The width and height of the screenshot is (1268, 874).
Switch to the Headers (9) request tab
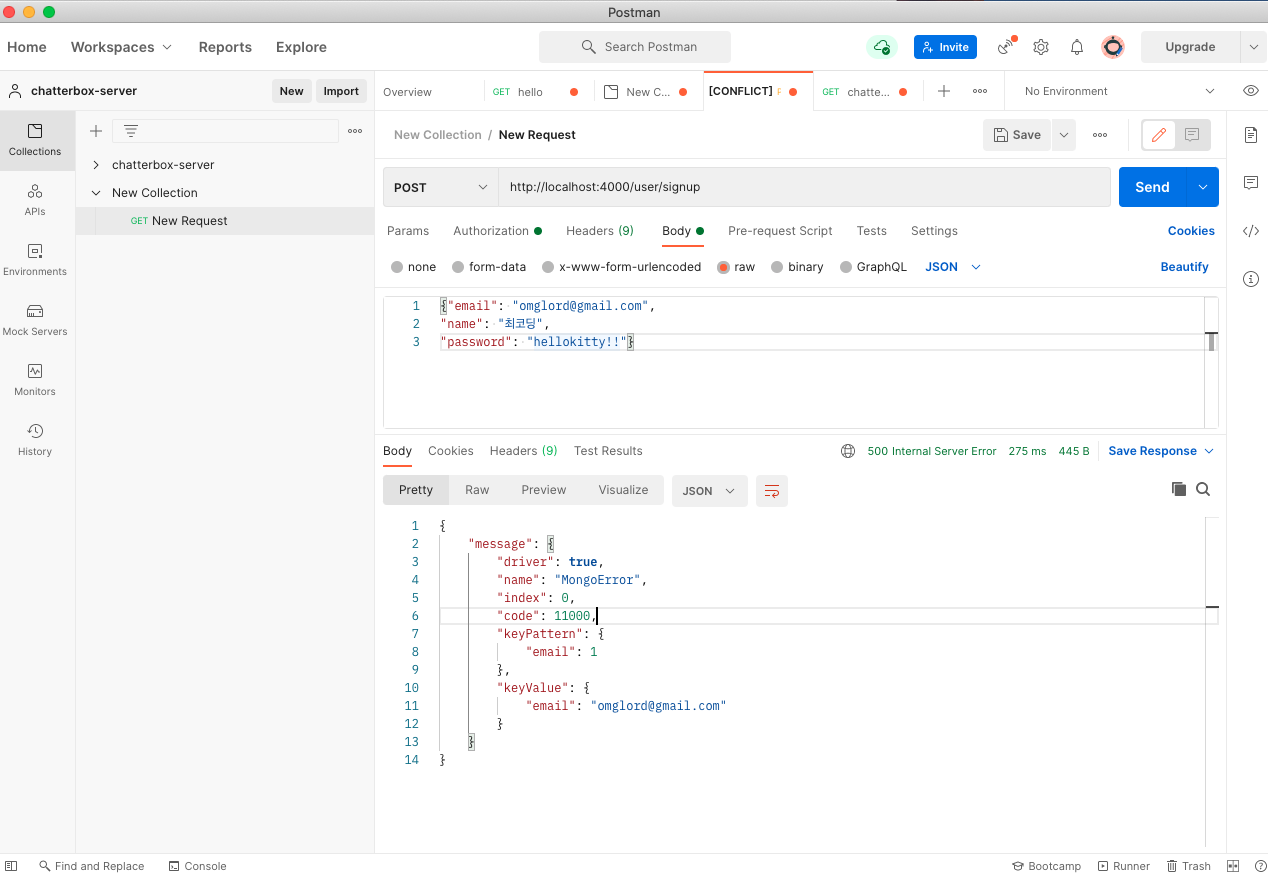(600, 231)
